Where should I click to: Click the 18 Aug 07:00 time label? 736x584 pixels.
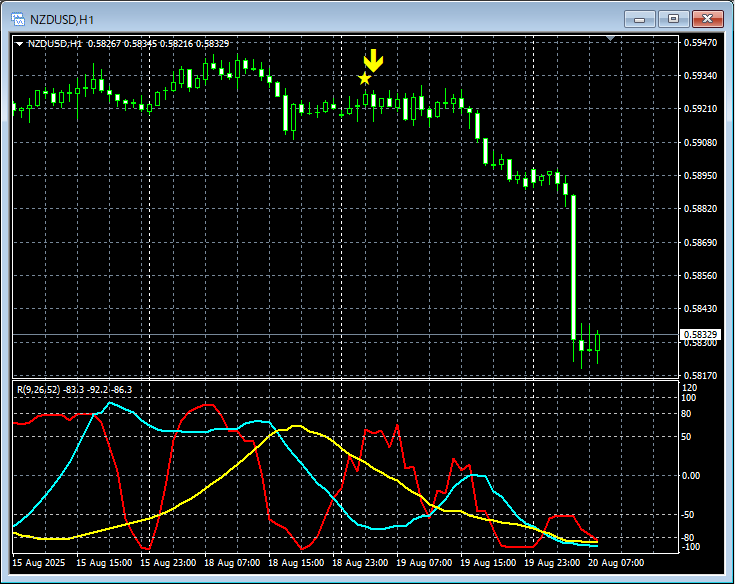click(232, 562)
